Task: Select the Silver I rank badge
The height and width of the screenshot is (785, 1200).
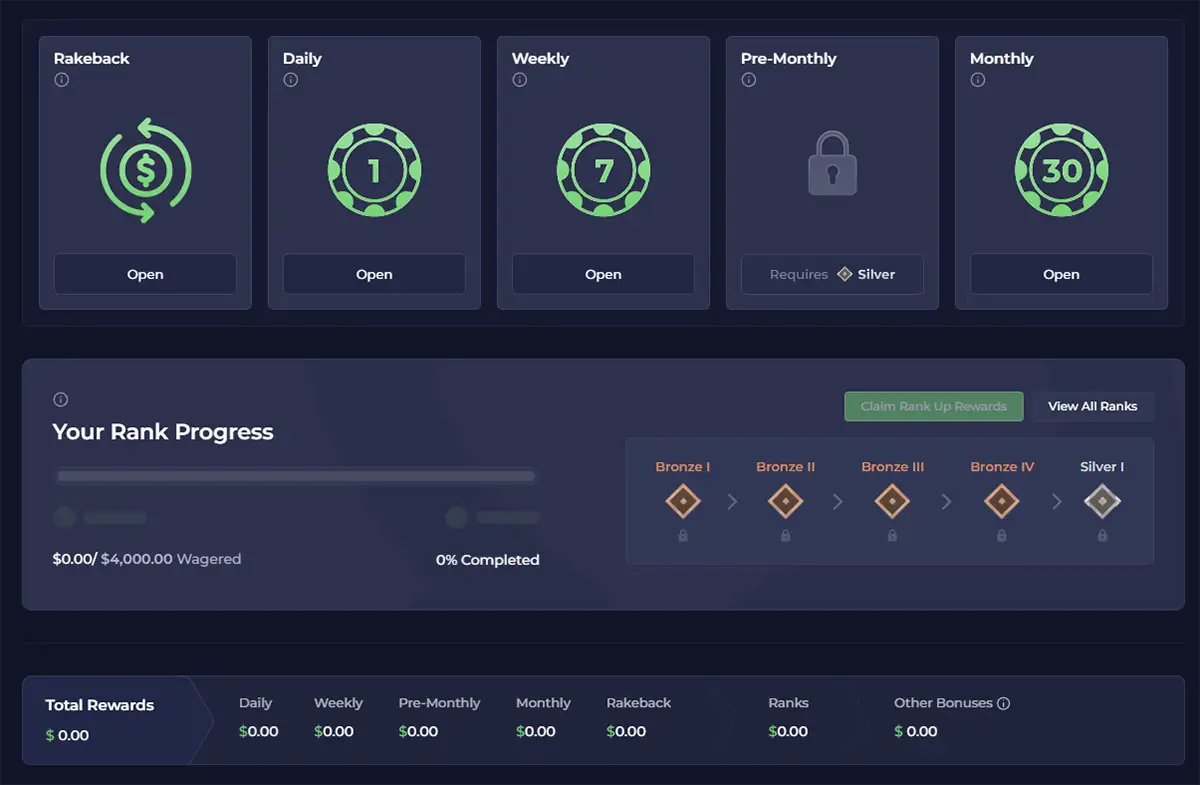Action: 1102,501
